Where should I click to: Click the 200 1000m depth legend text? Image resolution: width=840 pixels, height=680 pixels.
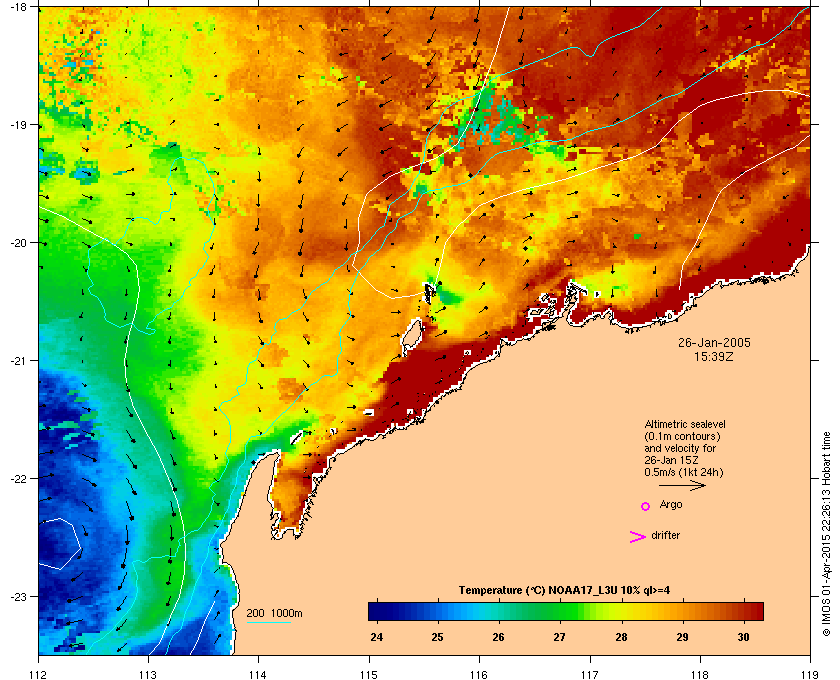coord(274,613)
